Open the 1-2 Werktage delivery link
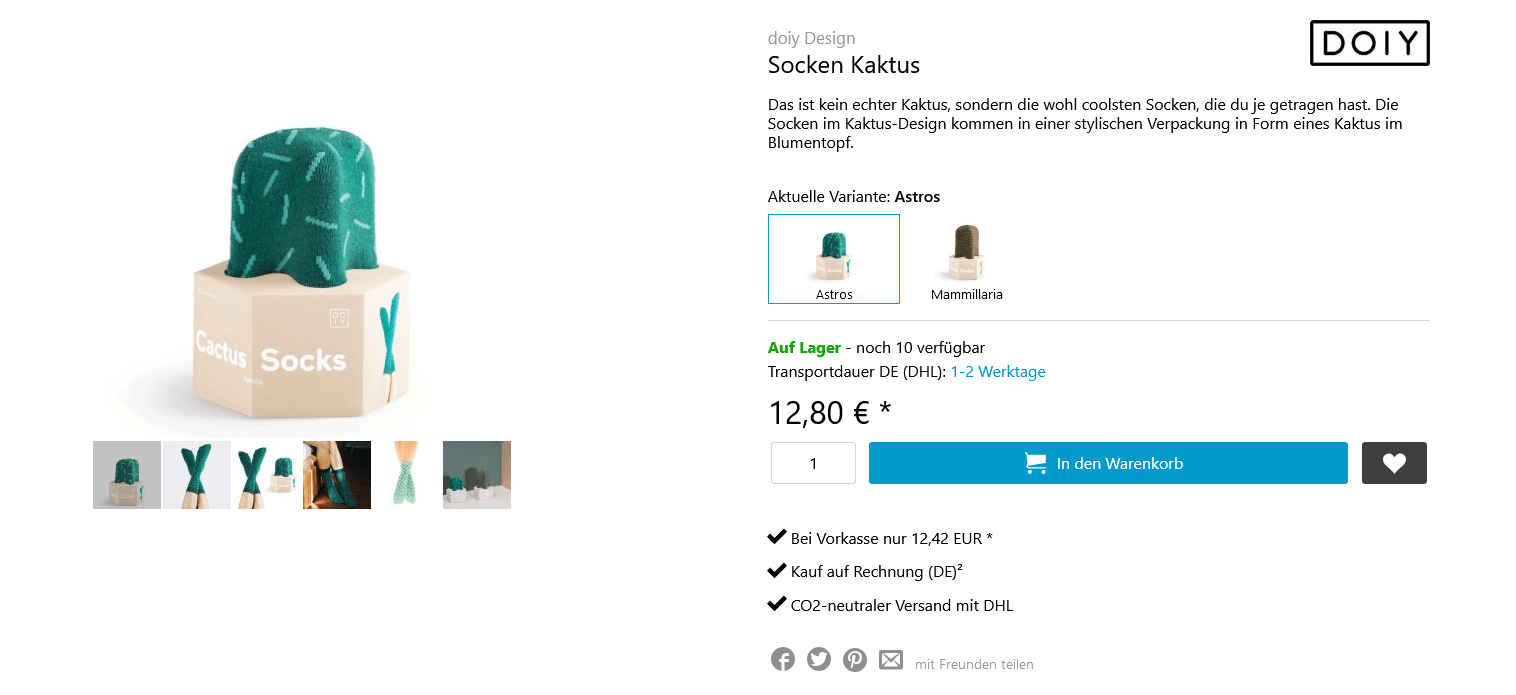The height and width of the screenshot is (695, 1516). pyautogui.click(x=998, y=372)
